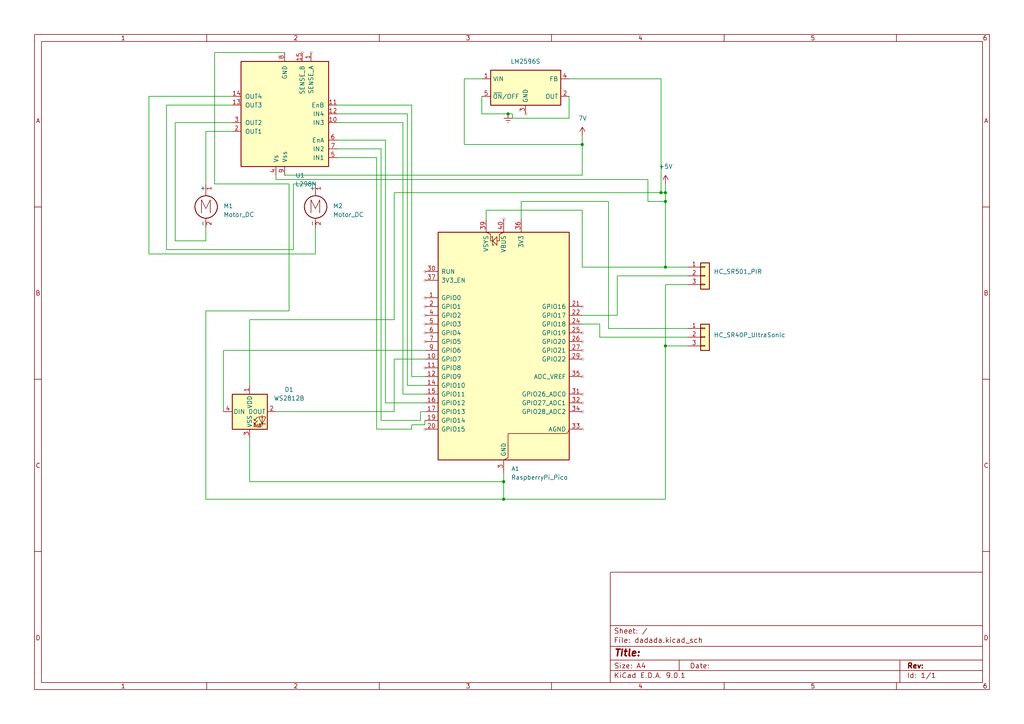The width and height of the screenshot is (1024, 724).
Task: Select the WS2812B LED symbol body
Action: 249,412
